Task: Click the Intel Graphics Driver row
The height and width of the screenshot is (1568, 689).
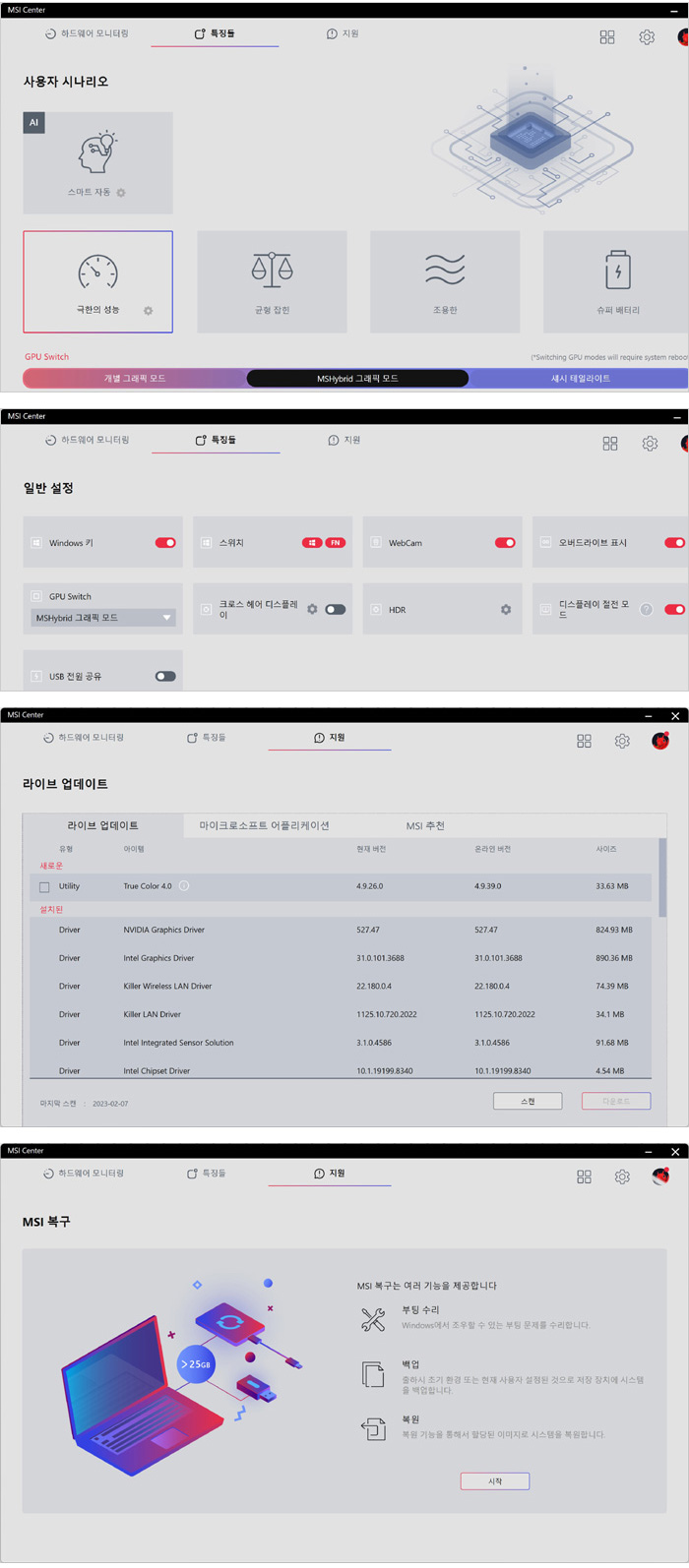Action: coord(341,958)
